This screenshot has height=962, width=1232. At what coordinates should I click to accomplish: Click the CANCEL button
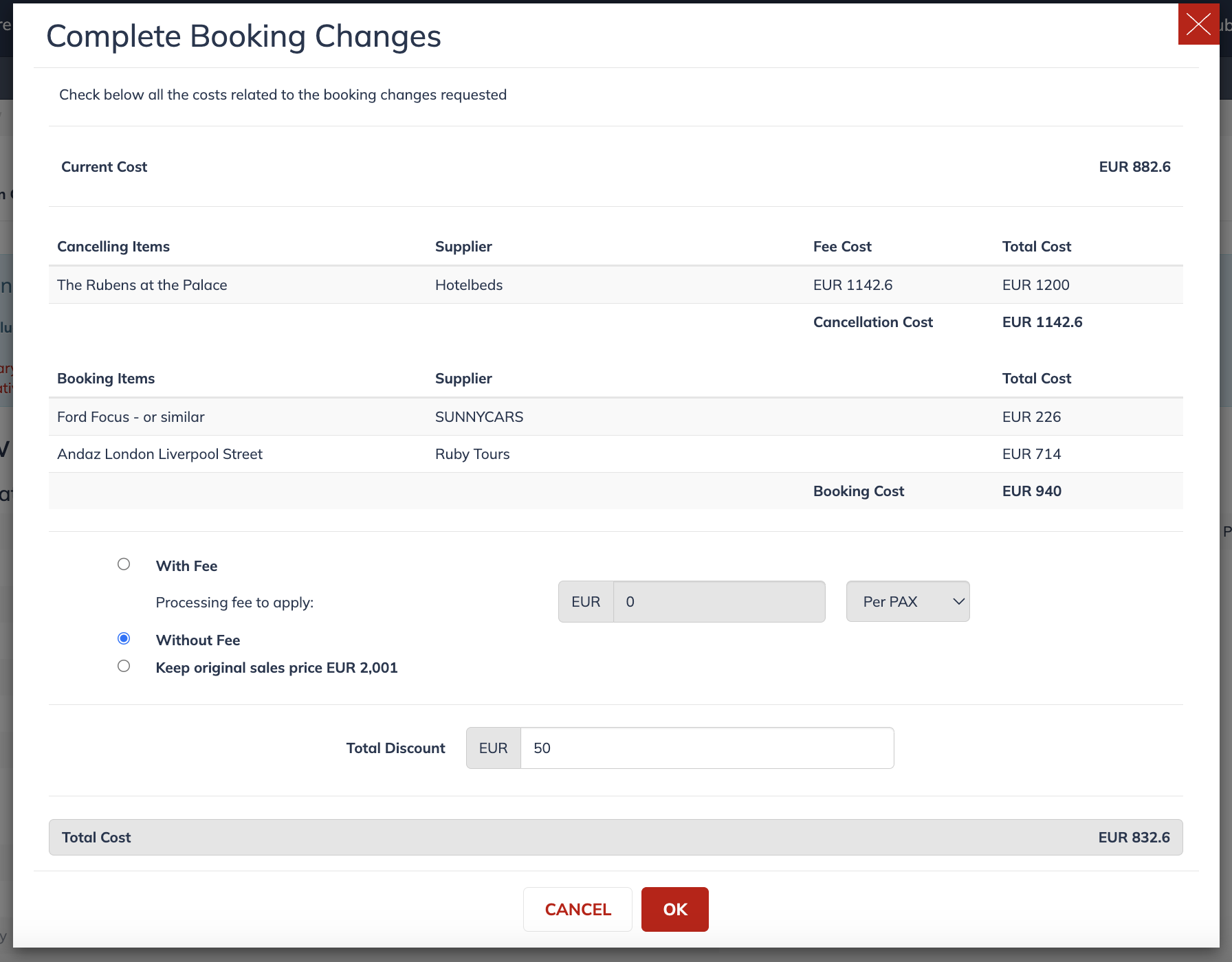pos(577,909)
